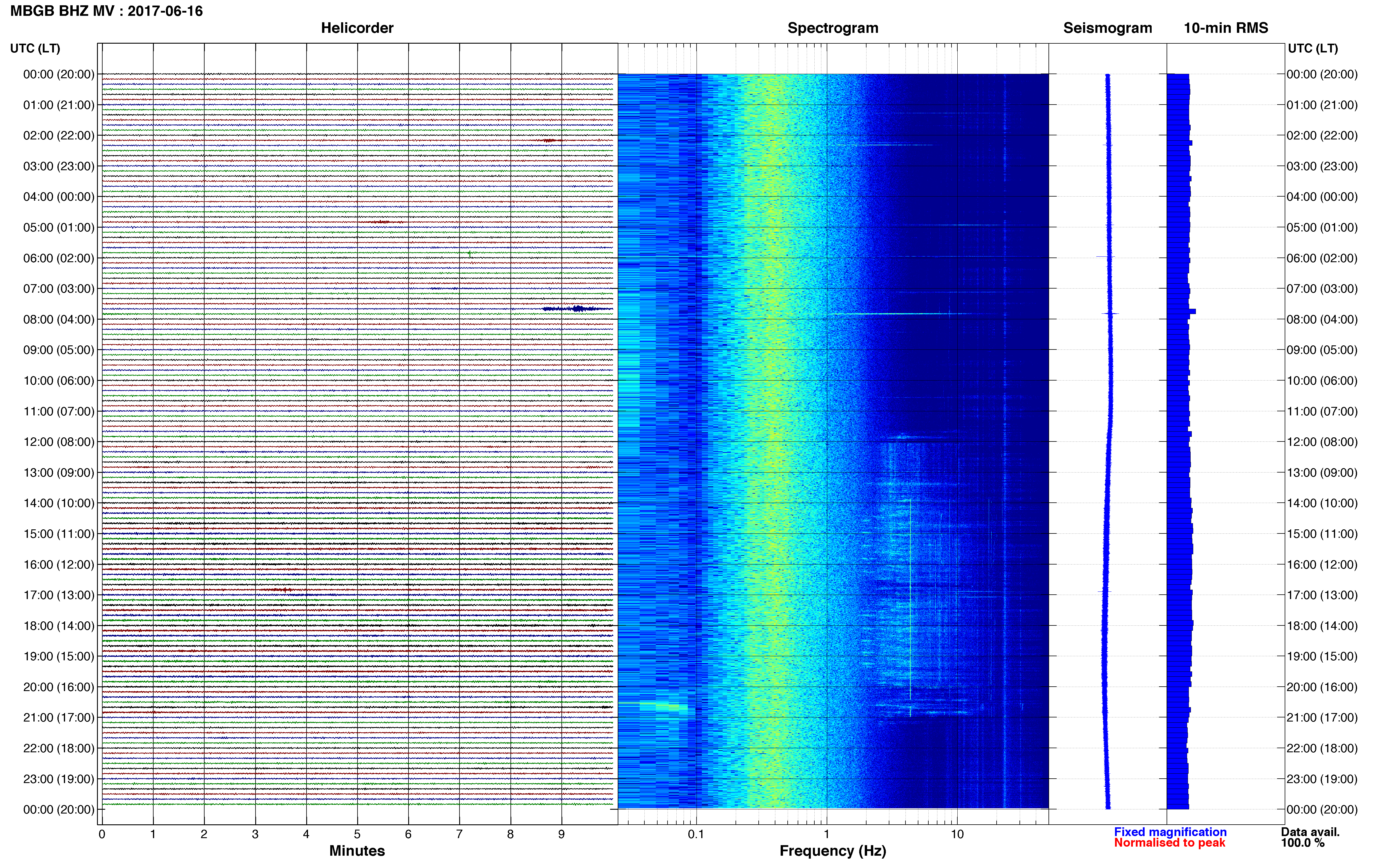Image resolution: width=1389 pixels, height=868 pixels.
Task: Click the '10' tick label on the frequency axis
Action: pos(957,834)
